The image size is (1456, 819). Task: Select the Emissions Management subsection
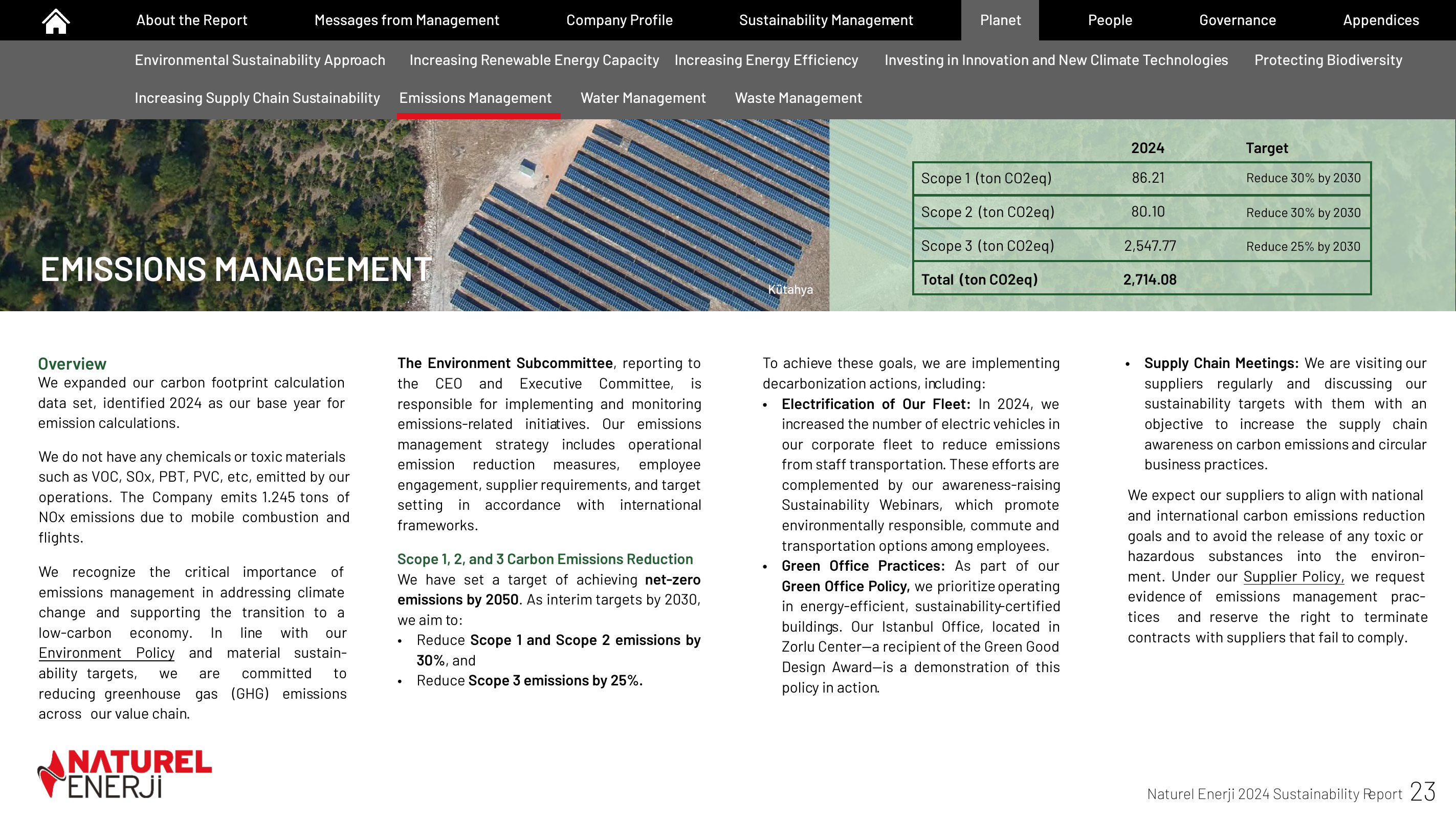coord(475,98)
